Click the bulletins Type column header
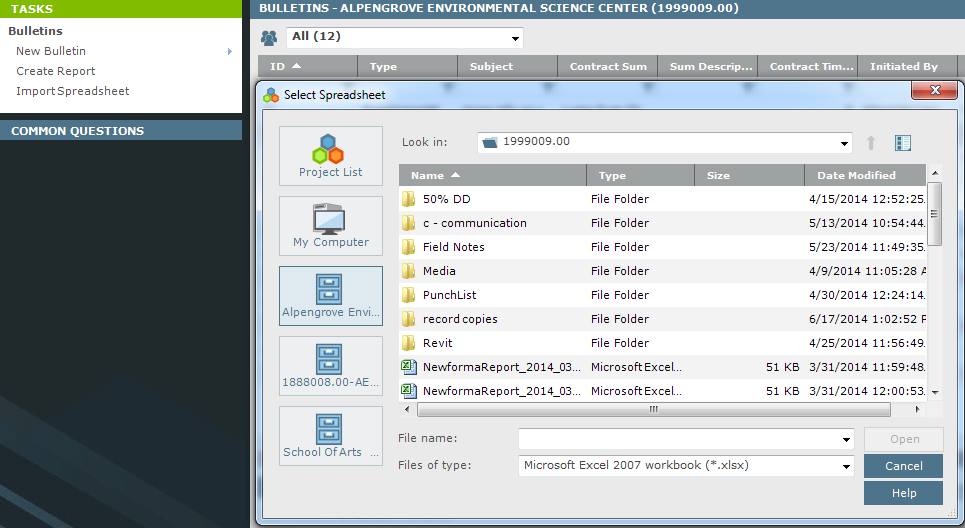Image resolution: width=965 pixels, height=528 pixels. [x=407, y=66]
